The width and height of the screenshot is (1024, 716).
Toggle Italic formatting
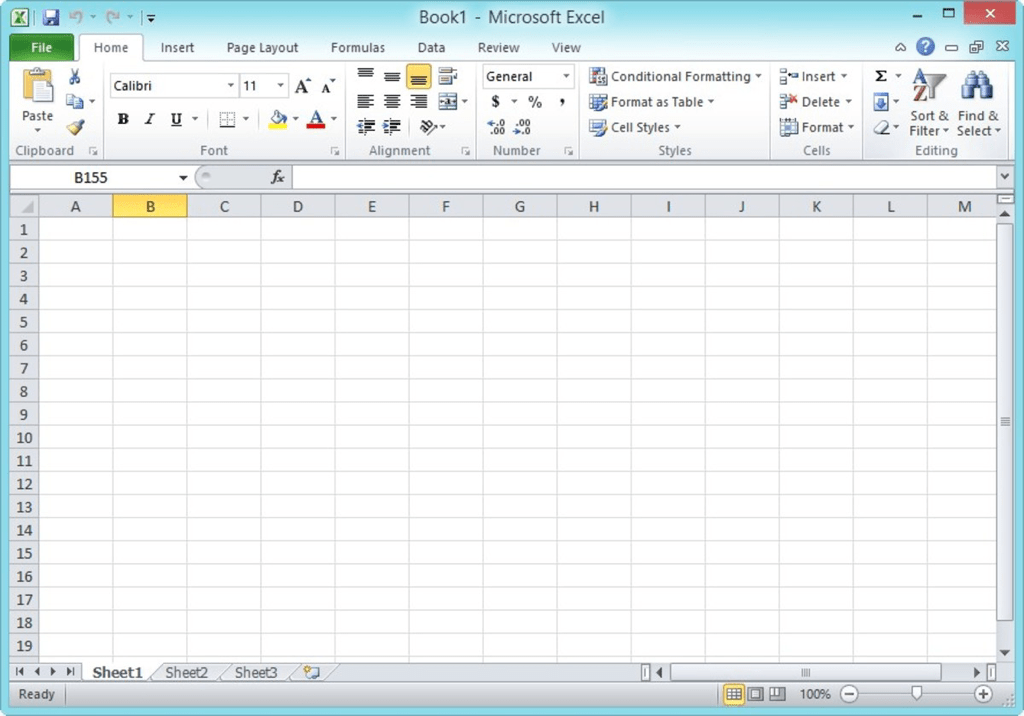click(150, 119)
